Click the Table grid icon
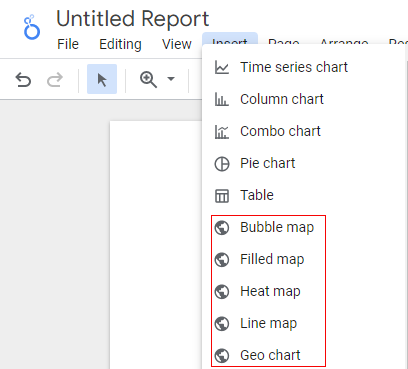 click(222, 196)
